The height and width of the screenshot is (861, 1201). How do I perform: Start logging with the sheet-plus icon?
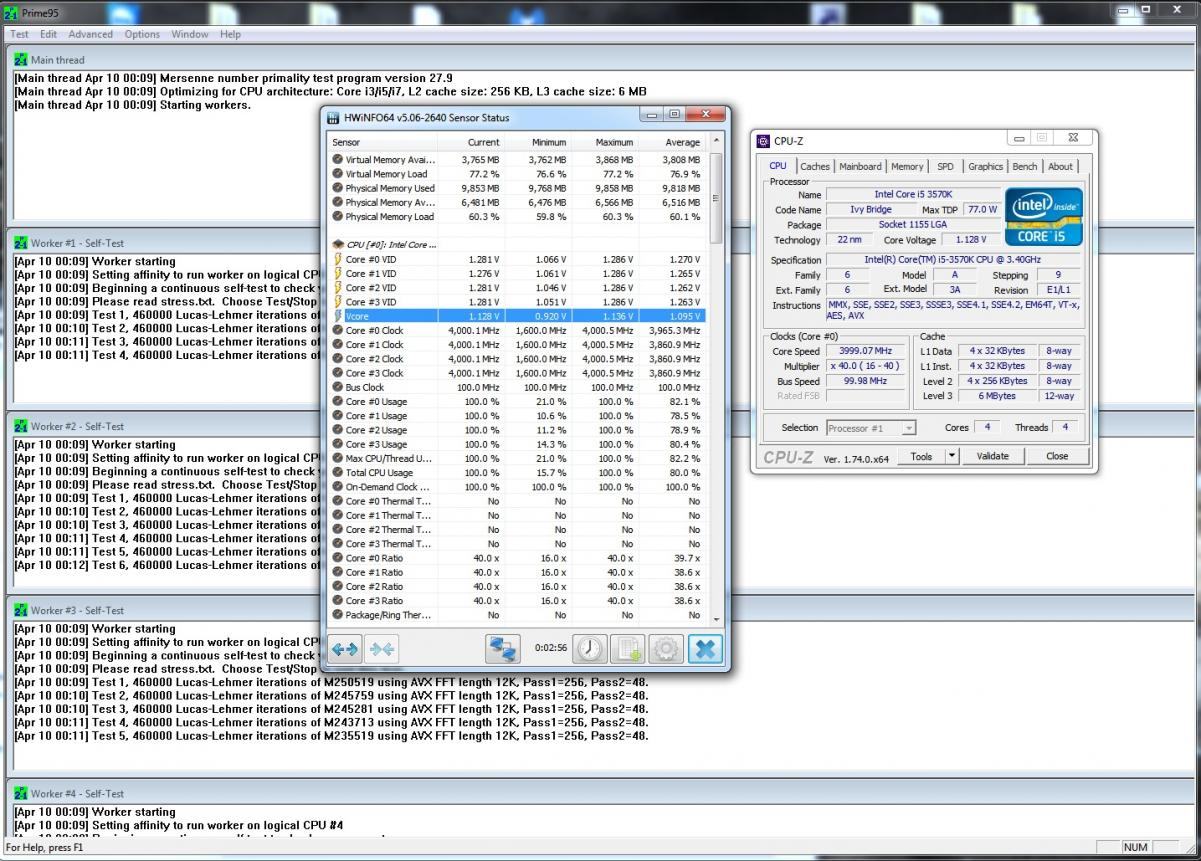[628, 649]
